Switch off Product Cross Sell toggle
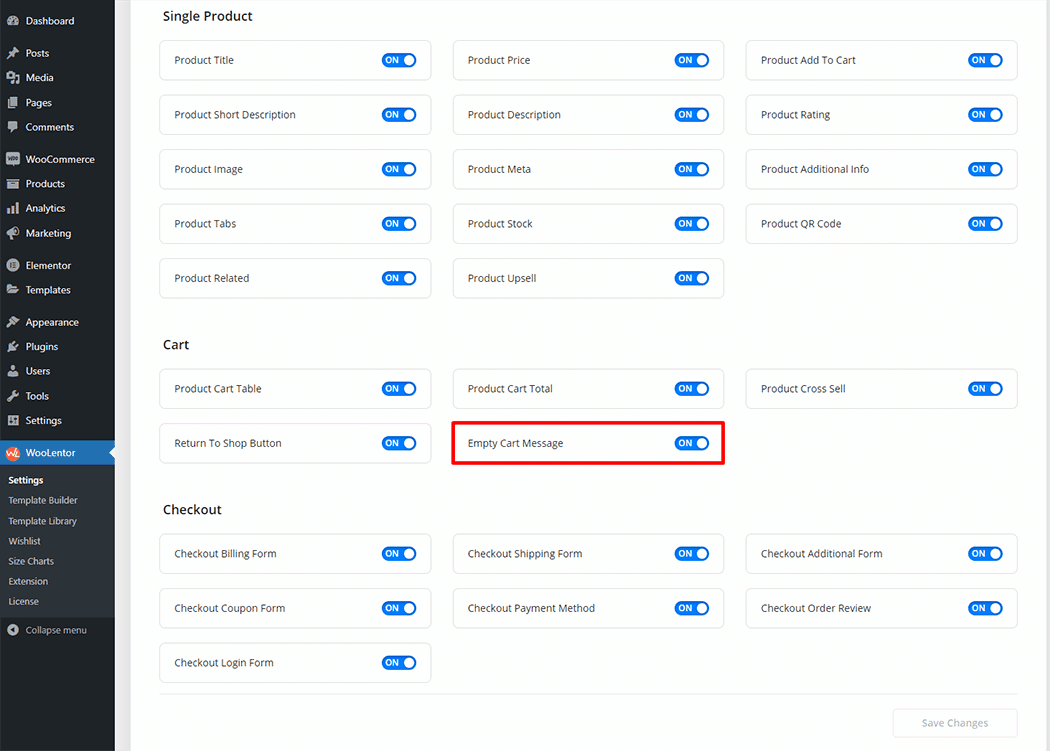1050x751 pixels. click(985, 389)
